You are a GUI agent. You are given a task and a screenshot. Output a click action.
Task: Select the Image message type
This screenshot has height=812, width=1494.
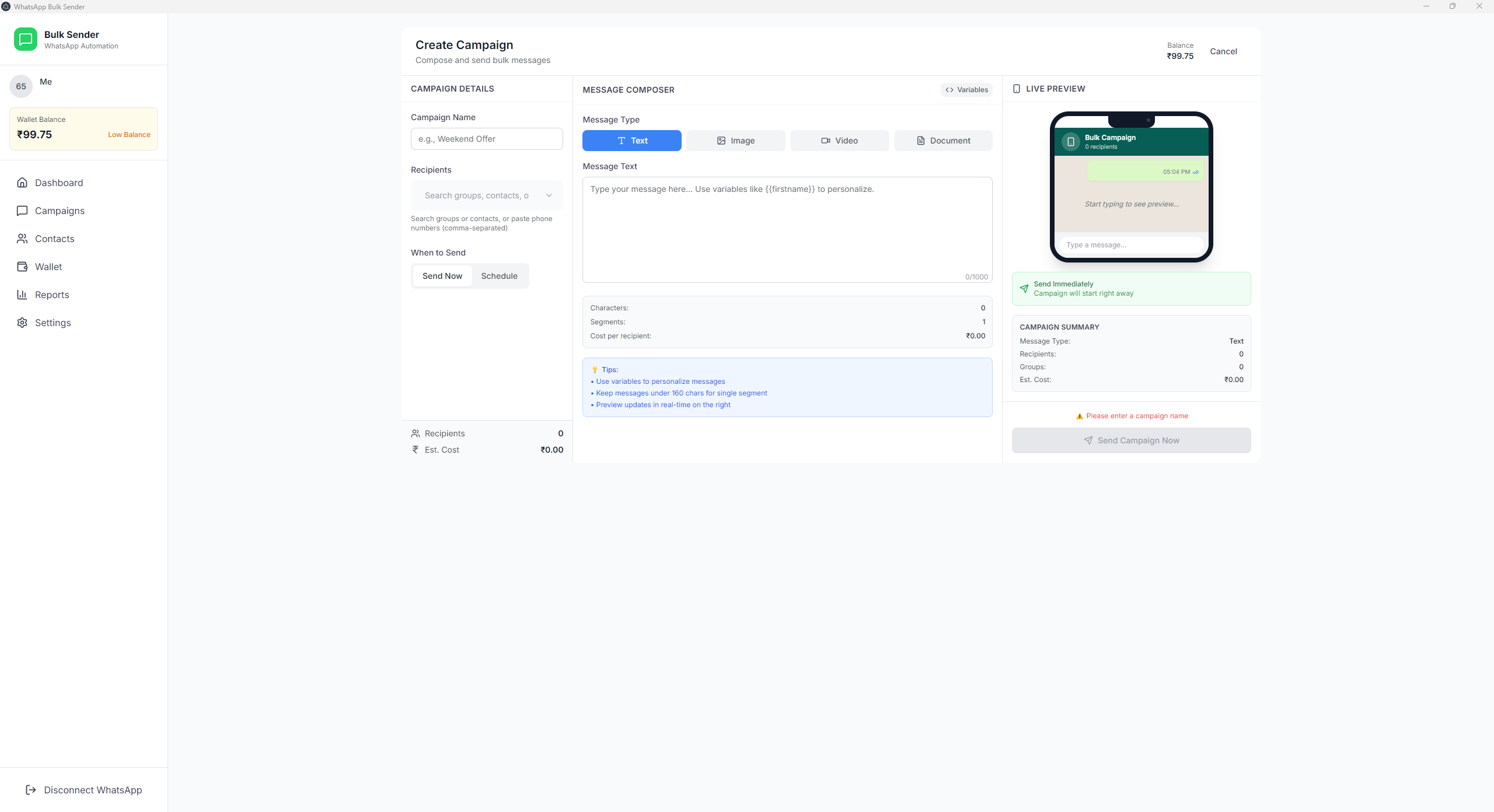coord(735,141)
